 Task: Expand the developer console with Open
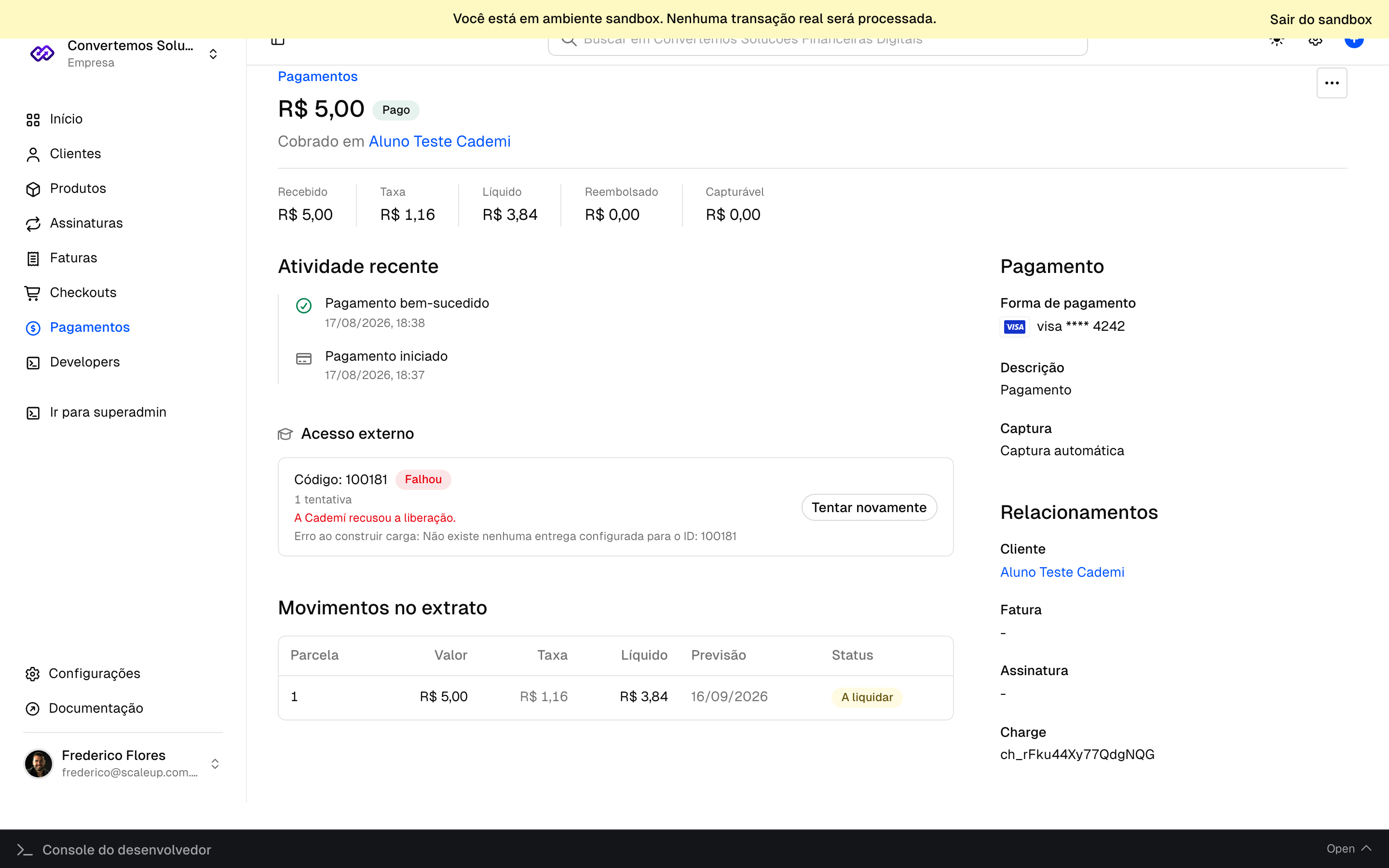point(1349,849)
